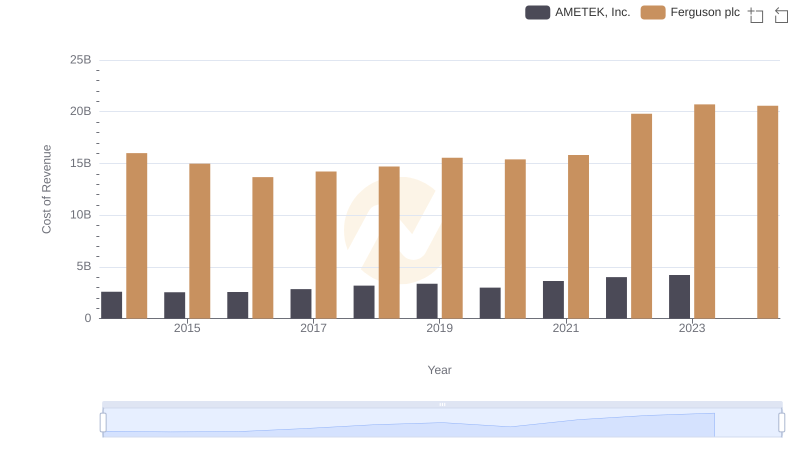The width and height of the screenshot is (800, 461).
Task: Click the 2015 x-axis label
Action: tap(187, 328)
